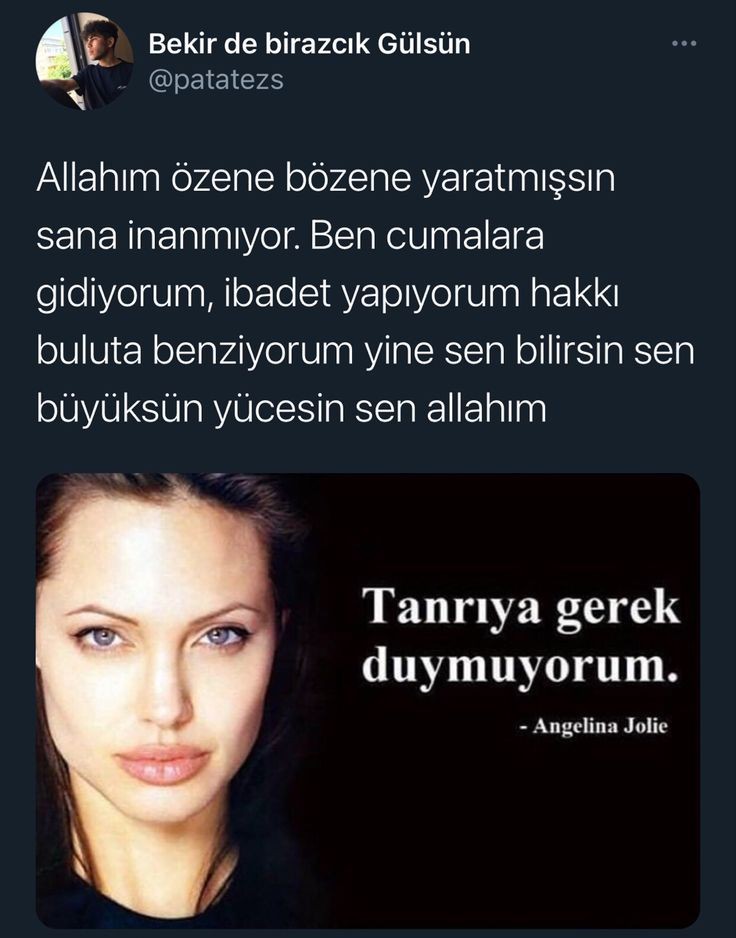Viewport: 736px width, 938px height.
Task: Visit the @patatezs handle link
Action: (x=216, y=80)
